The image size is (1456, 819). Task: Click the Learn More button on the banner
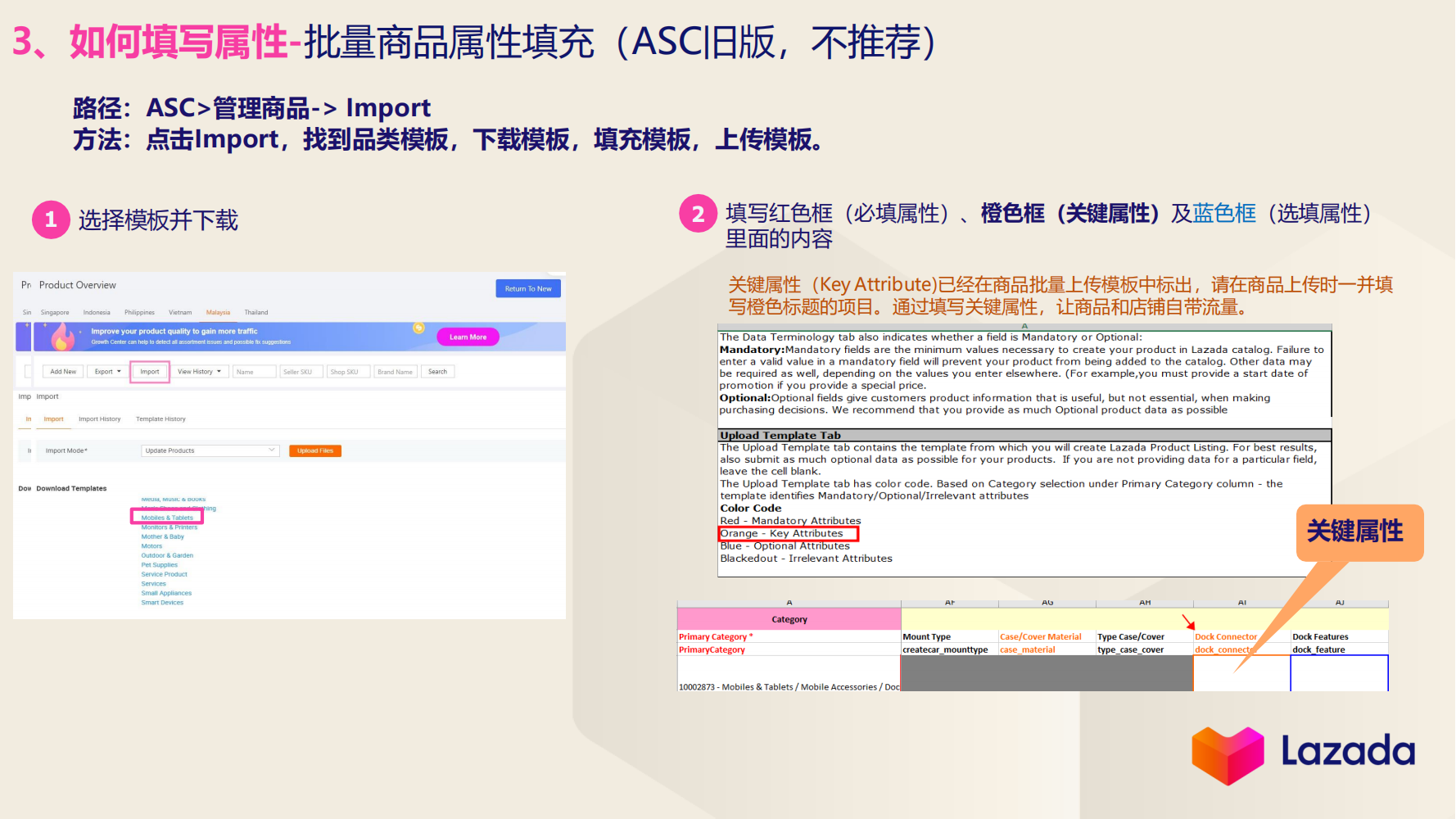[x=468, y=336]
